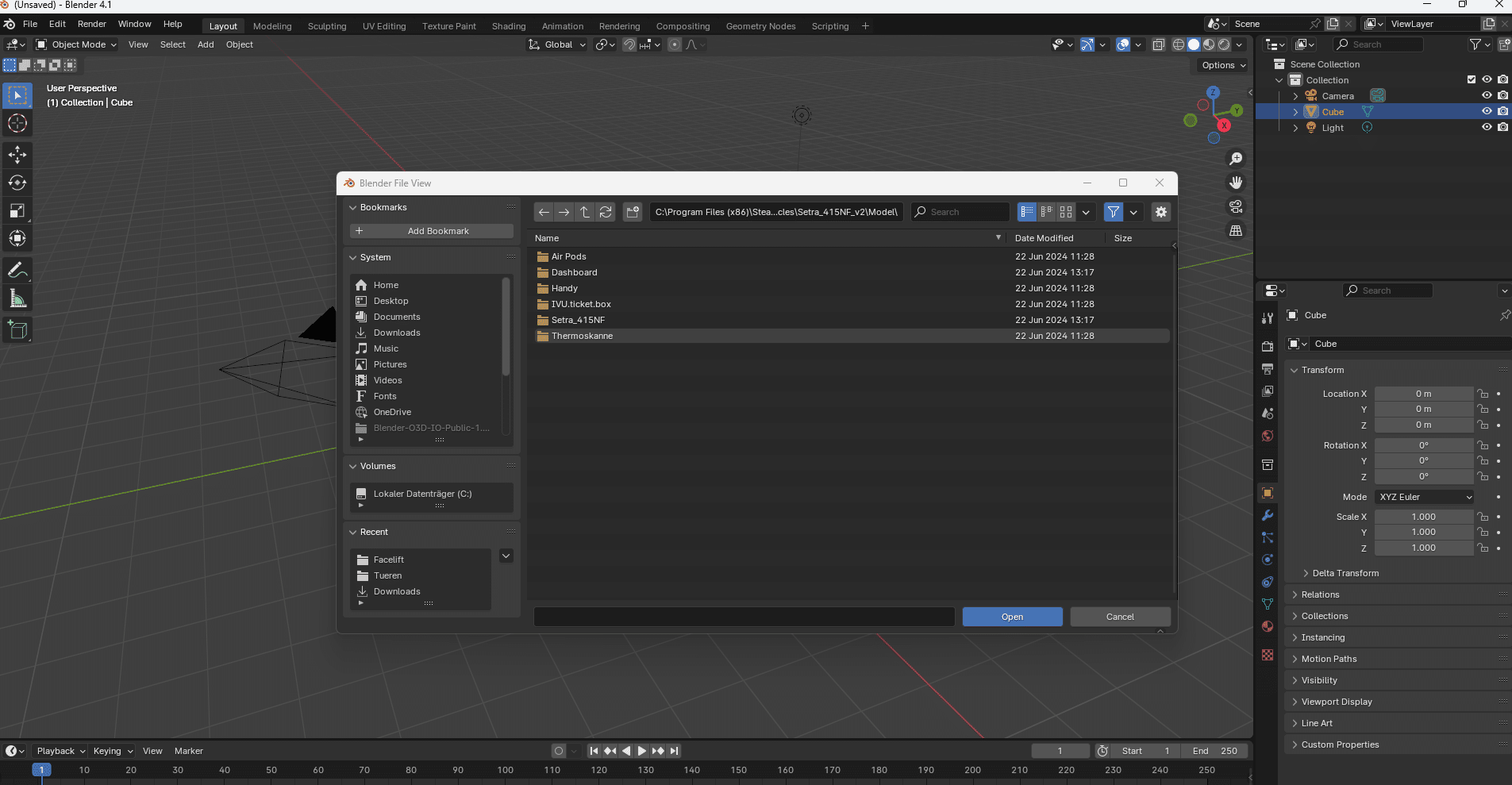Select the Move tool in the viewport toolbar
The image size is (1512, 785).
pyautogui.click(x=17, y=154)
